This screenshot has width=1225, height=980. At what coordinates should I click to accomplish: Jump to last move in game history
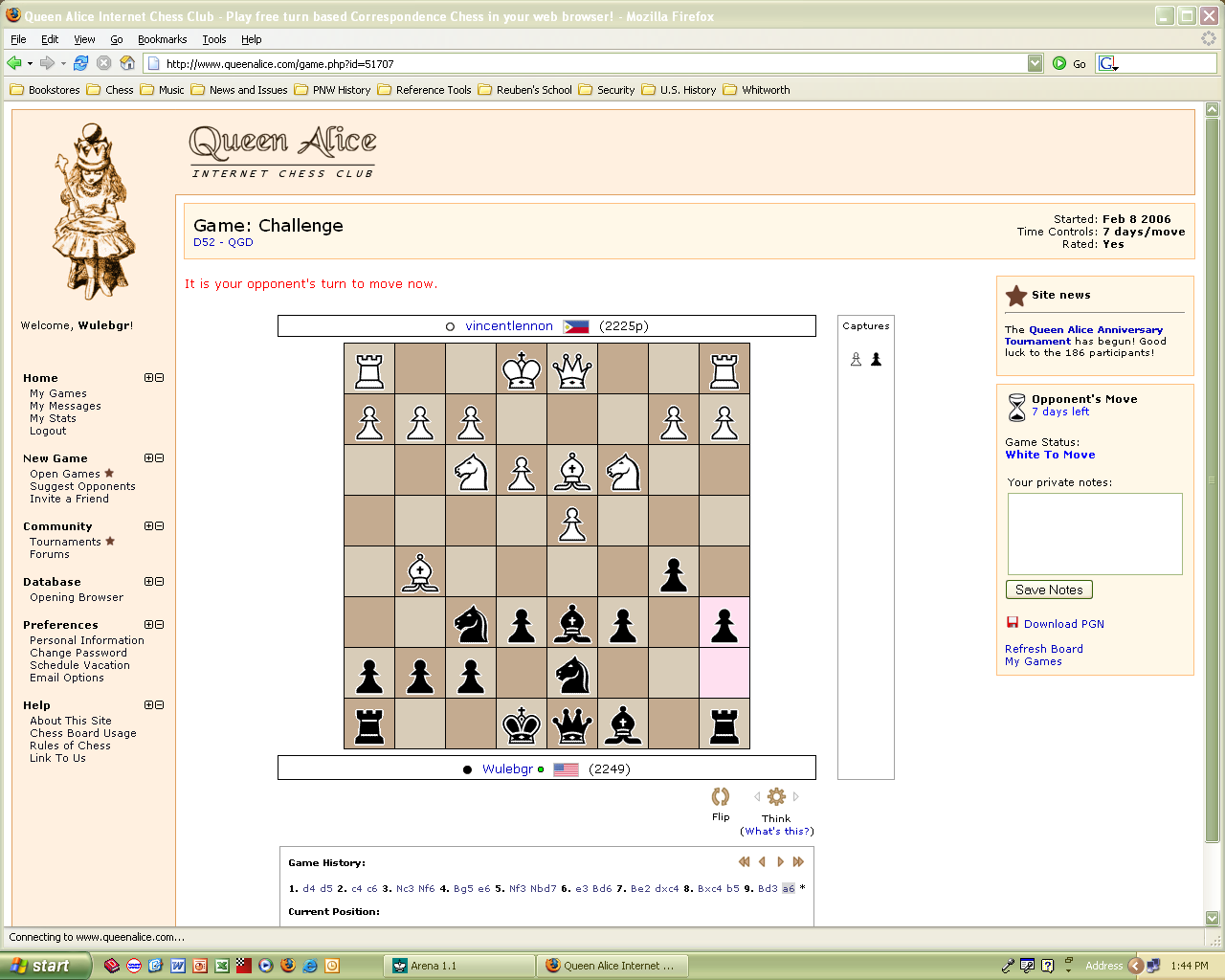798,862
